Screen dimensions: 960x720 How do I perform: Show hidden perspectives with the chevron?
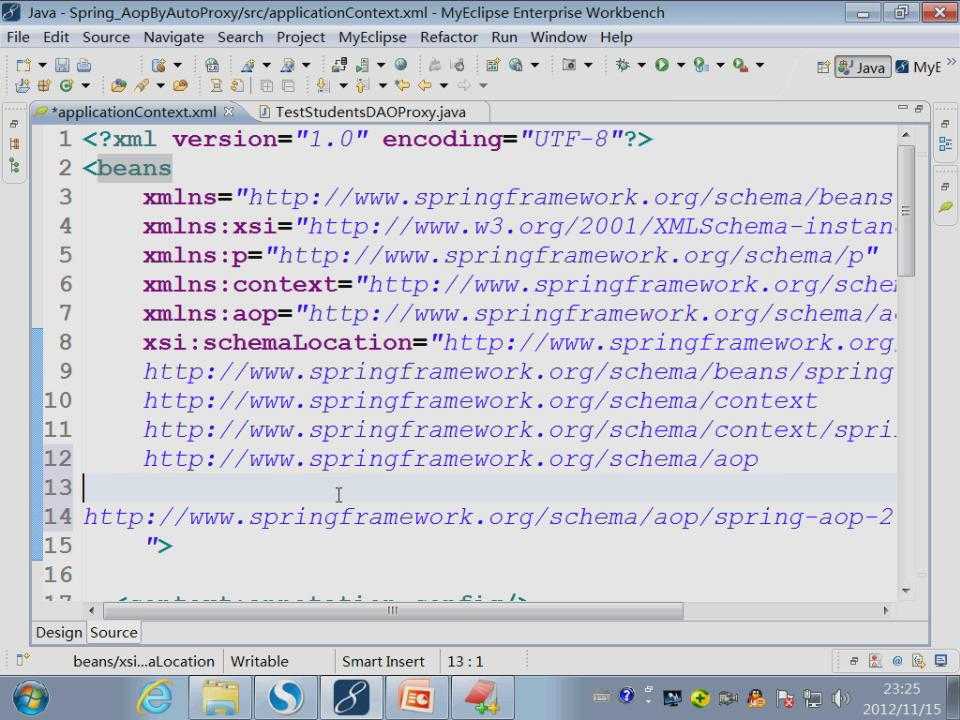pyautogui.click(x=951, y=61)
